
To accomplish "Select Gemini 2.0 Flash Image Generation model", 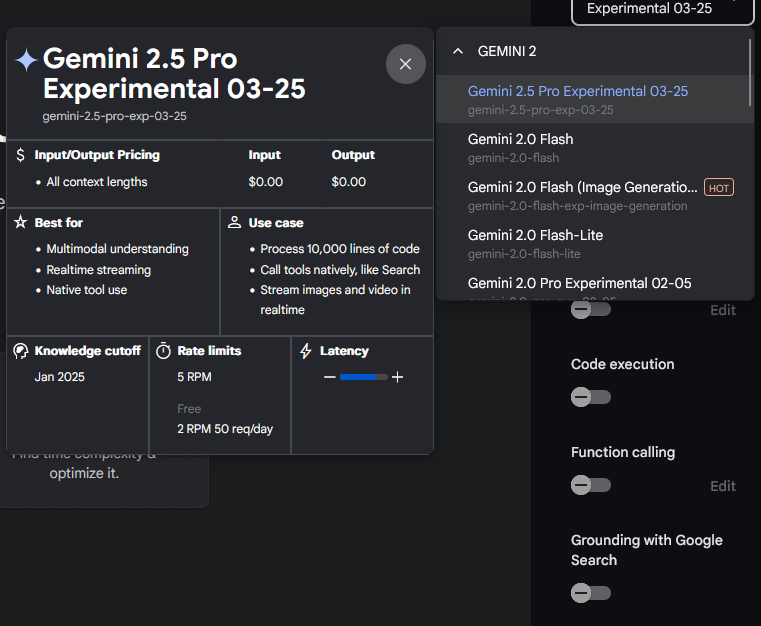I will [595, 195].
